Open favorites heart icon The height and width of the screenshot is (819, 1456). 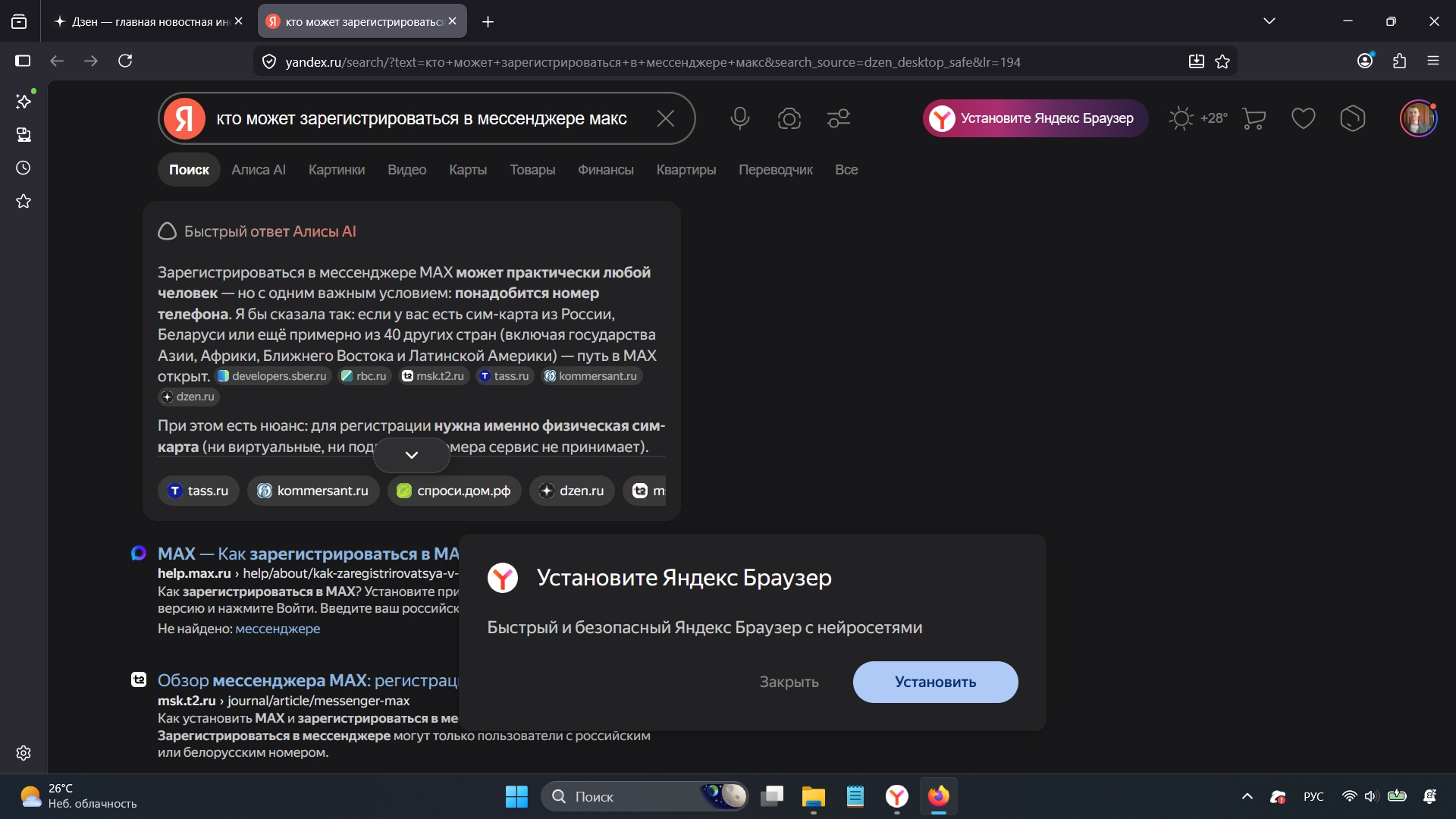(x=1304, y=118)
